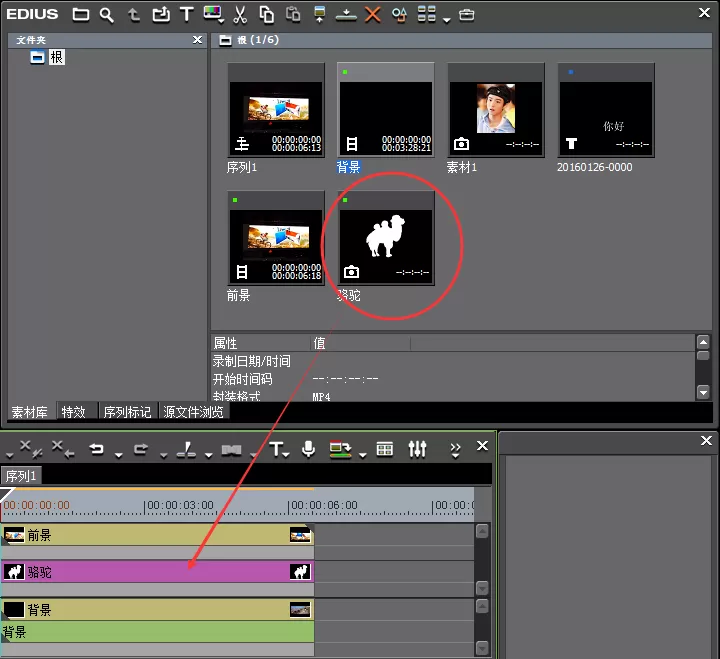Click the Voice Over microphone icon
Screen dimensions: 720x659
[309, 449]
